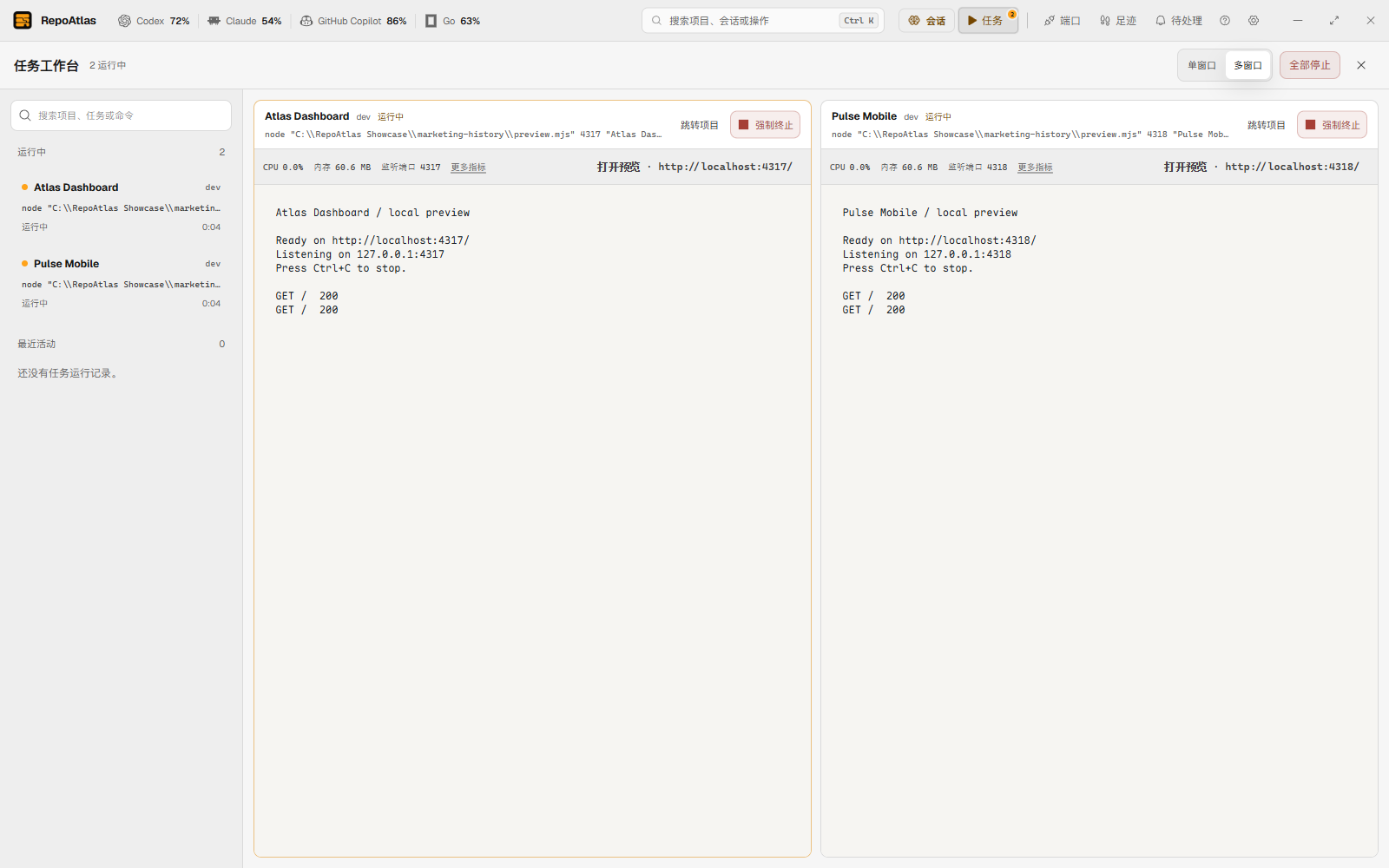Click the RepoAtlas logo icon

pos(23,20)
